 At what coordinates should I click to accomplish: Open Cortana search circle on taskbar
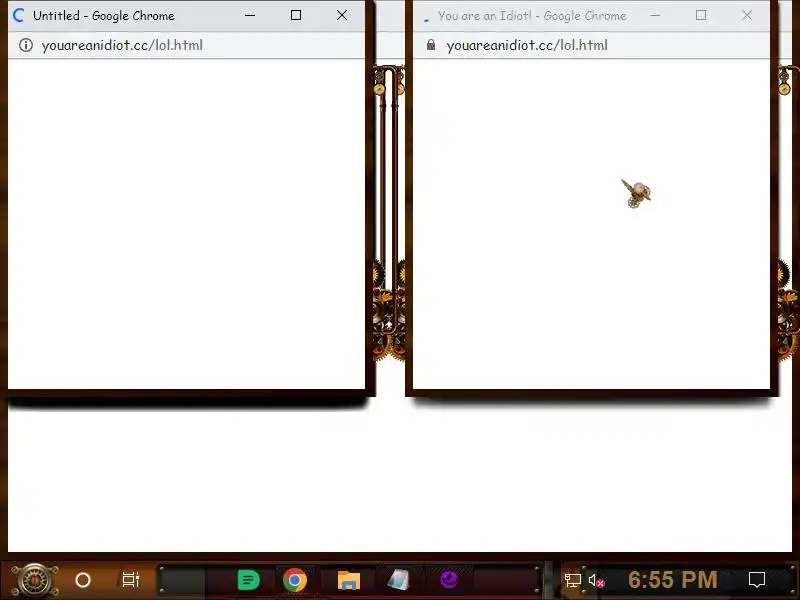click(x=83, y=580)
